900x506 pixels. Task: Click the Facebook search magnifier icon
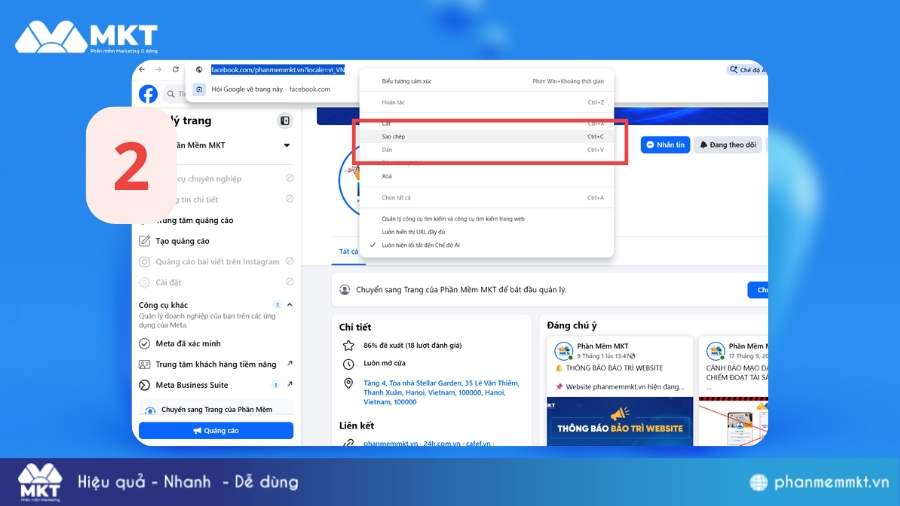click(x=170, y=94)
